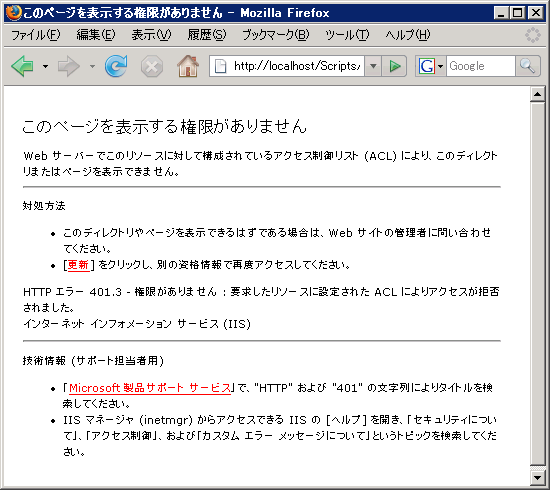Open the ファイル(F) menu
Screen dimensions: 550x490
(x=36, y=35)
